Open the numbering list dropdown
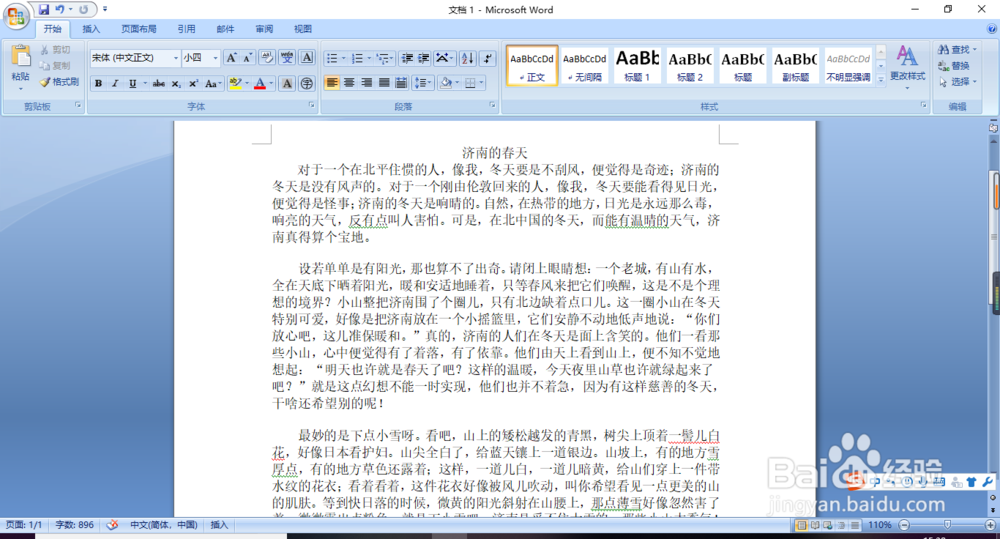1000x539 pixels. click(x=369, y=58)
